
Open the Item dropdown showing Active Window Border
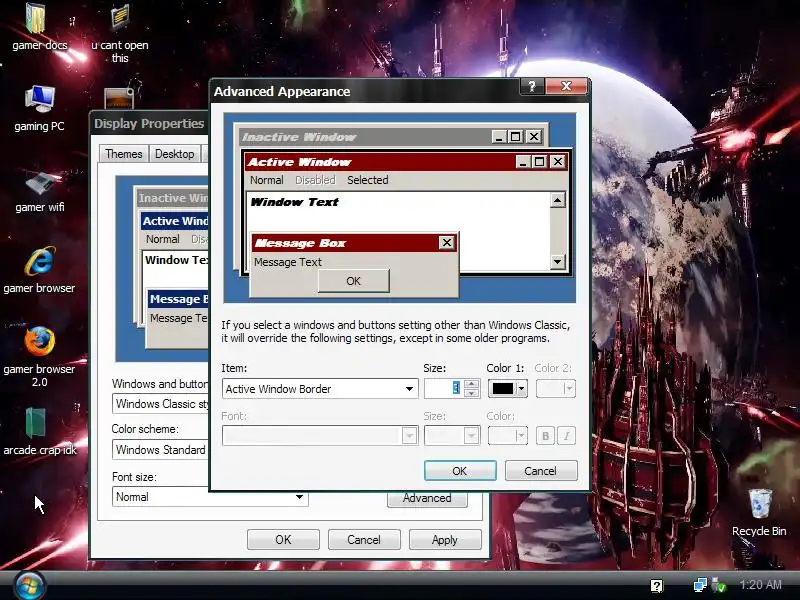pos(320,389)
